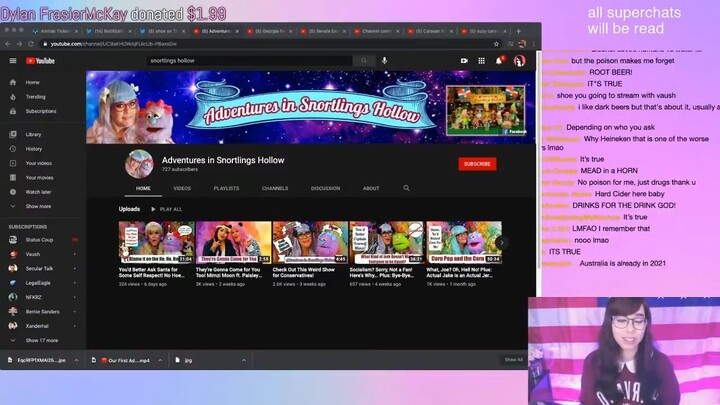Open the notifications bell
Screen dimensions: 720x405
click(x=499, y=61)
